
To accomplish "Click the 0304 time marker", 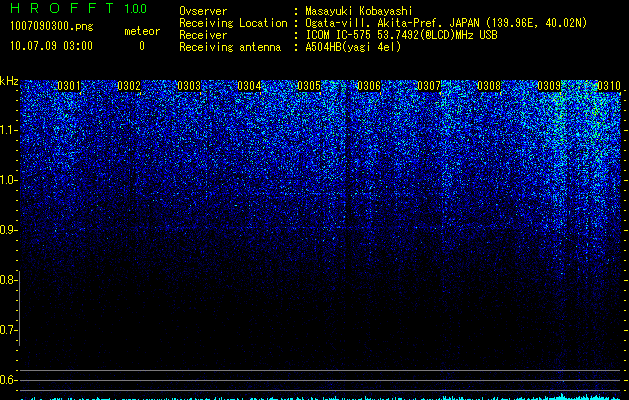I will (x=249, y=86).
